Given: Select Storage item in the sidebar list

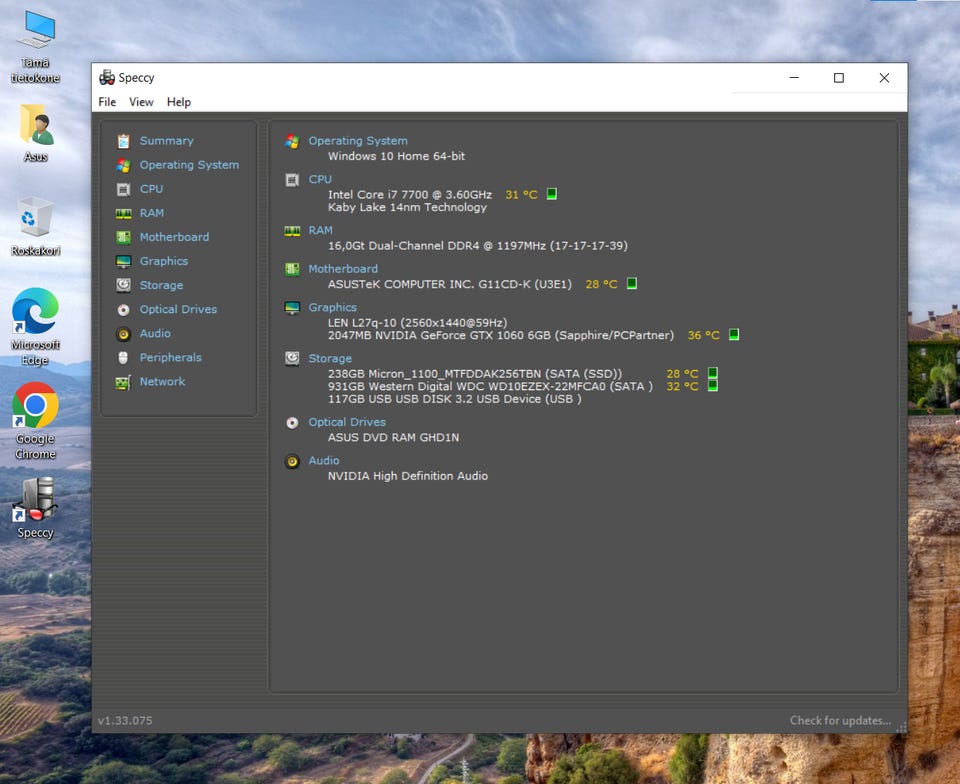Looking at the screenshot, I should (x=161, y=285).
